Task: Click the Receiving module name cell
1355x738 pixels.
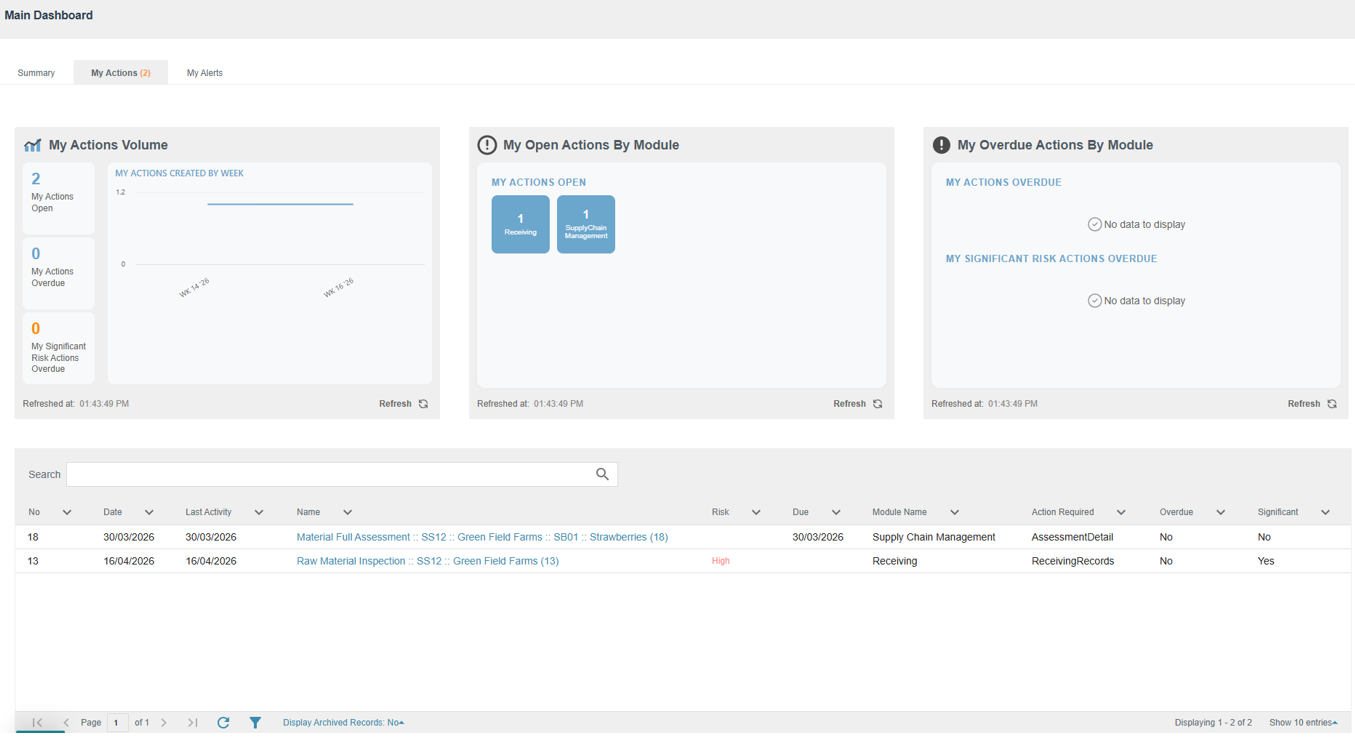Action: tap(895, 561)
